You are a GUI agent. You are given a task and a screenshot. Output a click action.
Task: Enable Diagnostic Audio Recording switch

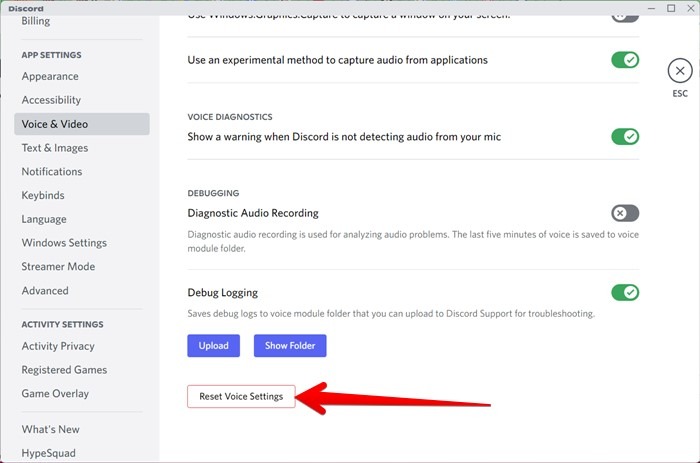pyautogui.click(x=625, y=213)
